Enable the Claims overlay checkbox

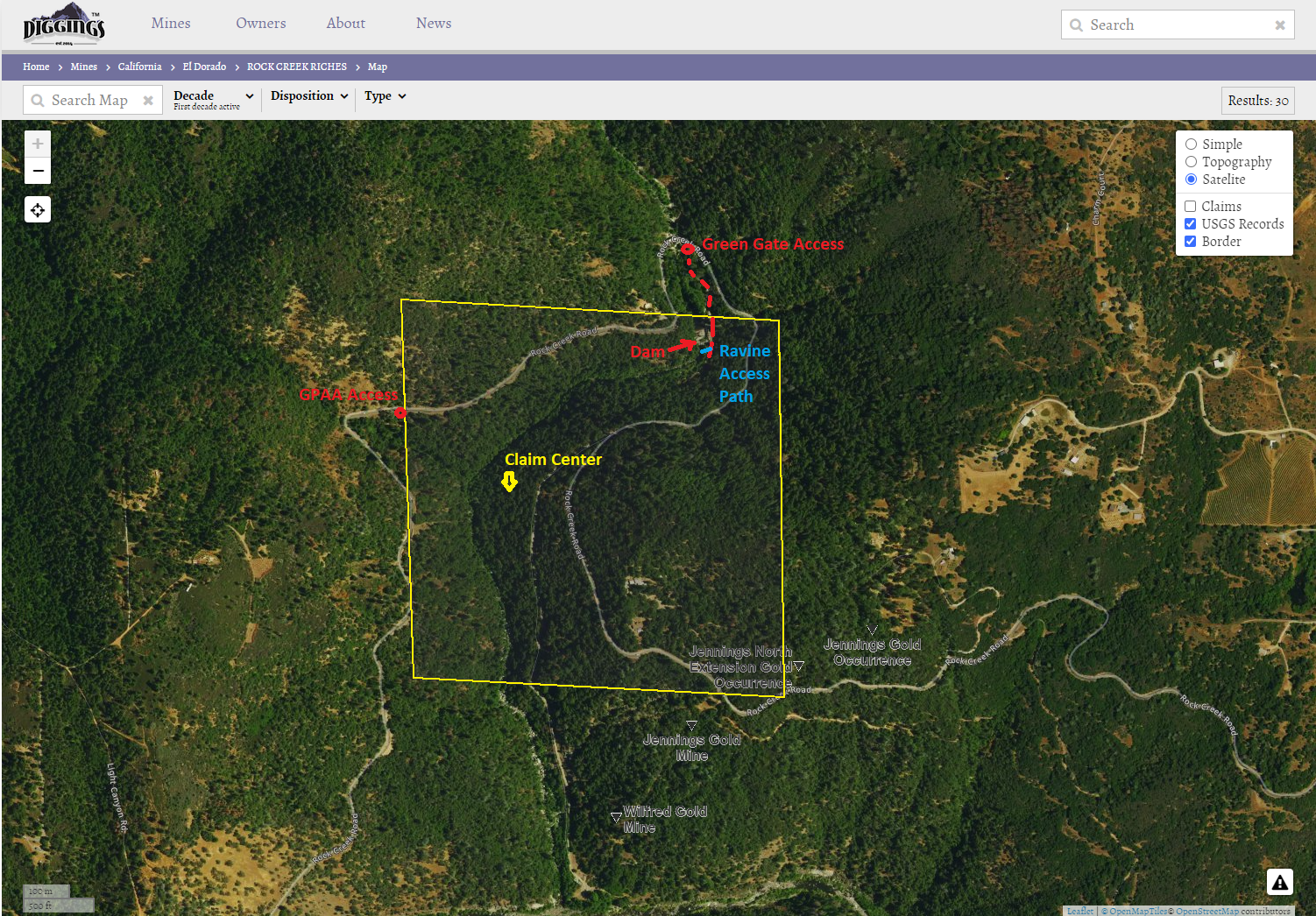pyautogui.click(x=1190, y=207)
